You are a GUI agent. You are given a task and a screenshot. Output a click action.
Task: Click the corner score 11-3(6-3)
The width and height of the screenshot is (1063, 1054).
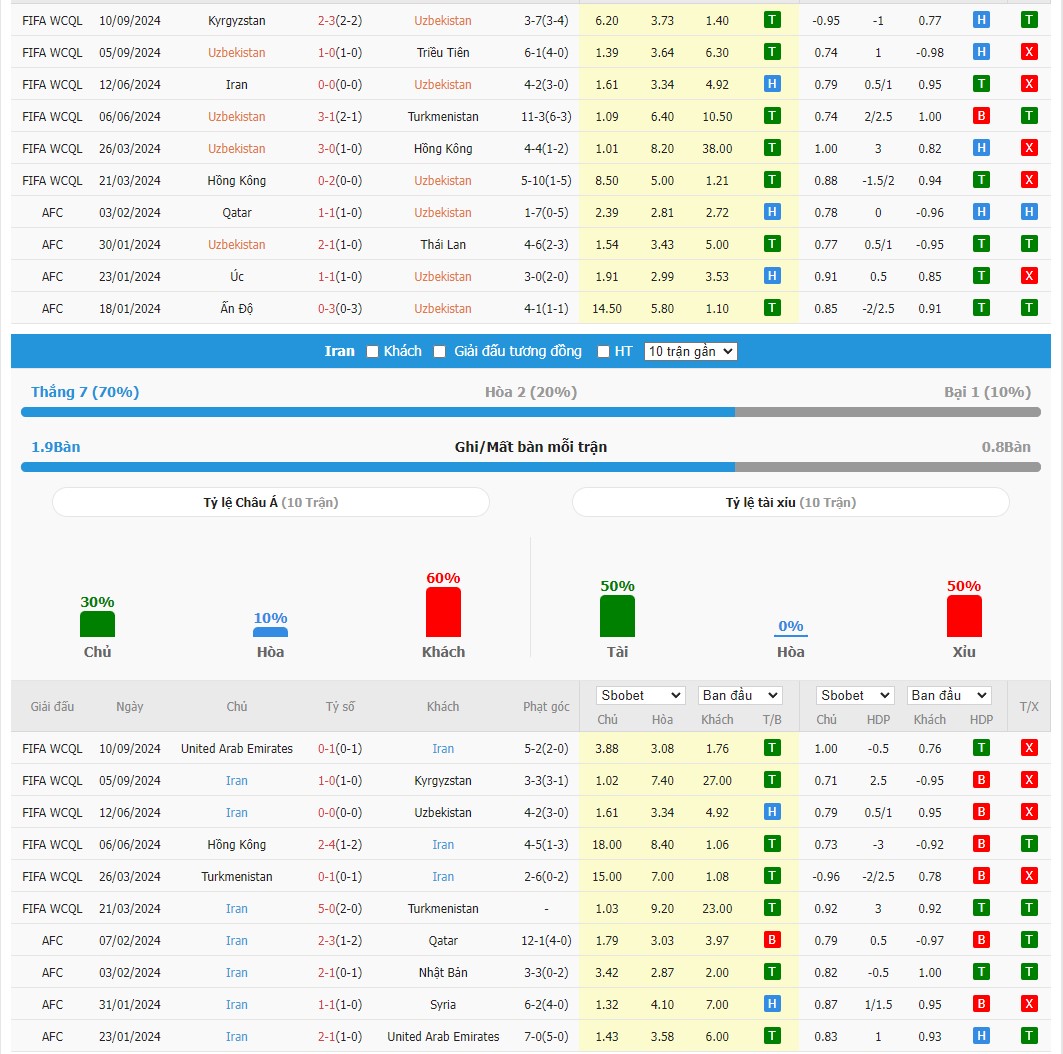tap(546, 117)
